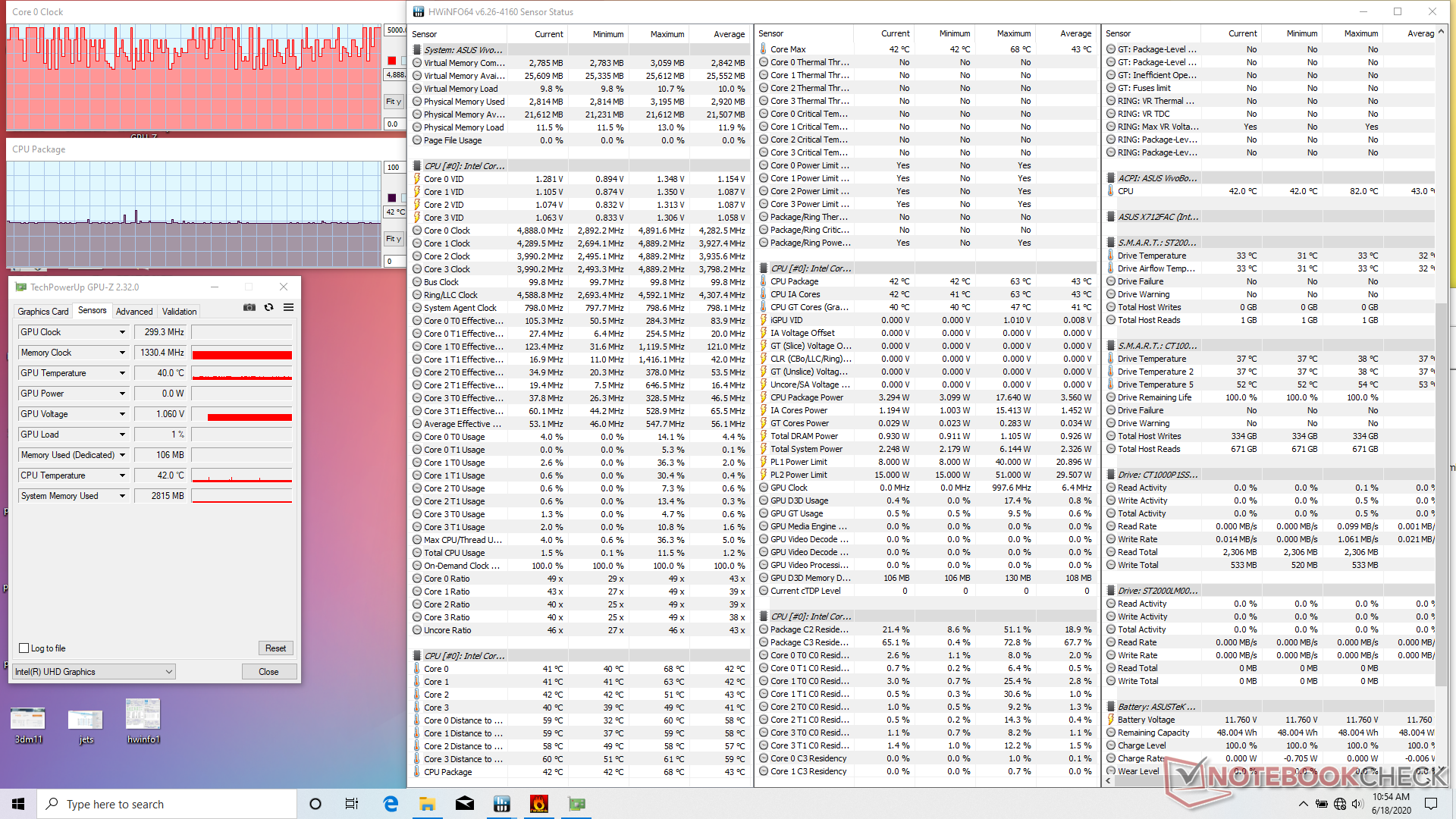
Task: Click the GPU-Z refresh icon
Action: 268,307
